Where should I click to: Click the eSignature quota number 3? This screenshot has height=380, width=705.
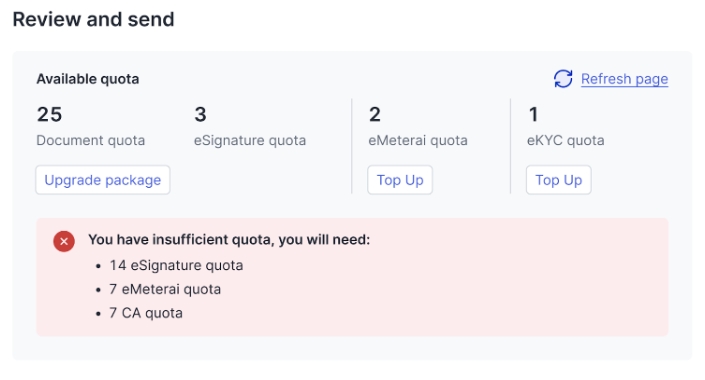tap(200, 114)
